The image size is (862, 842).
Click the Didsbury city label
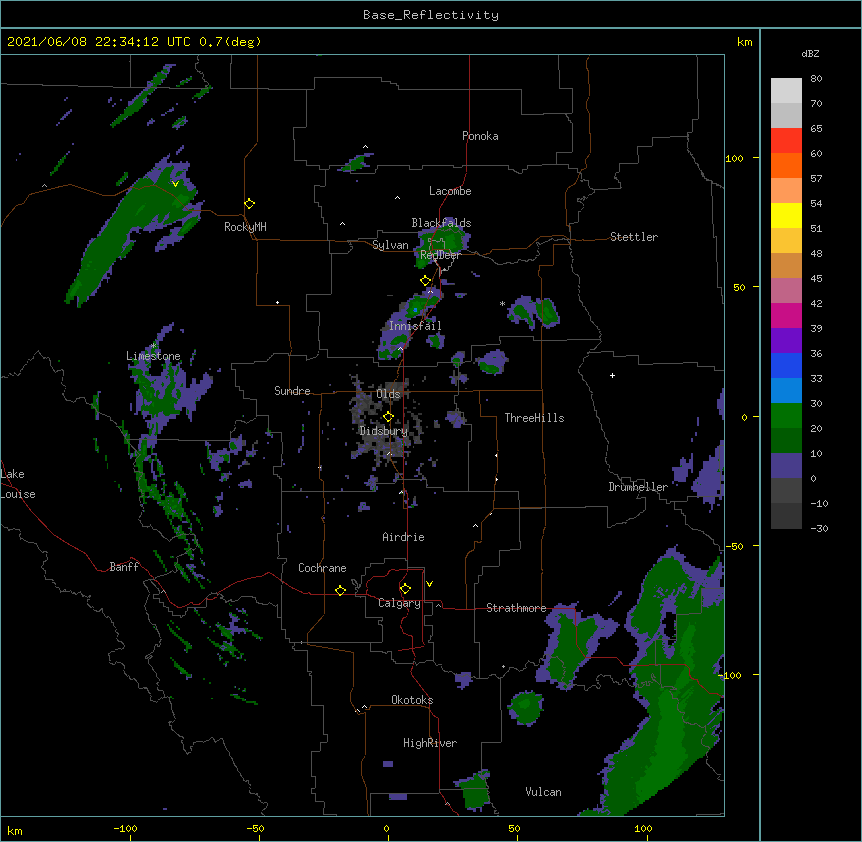384,431
